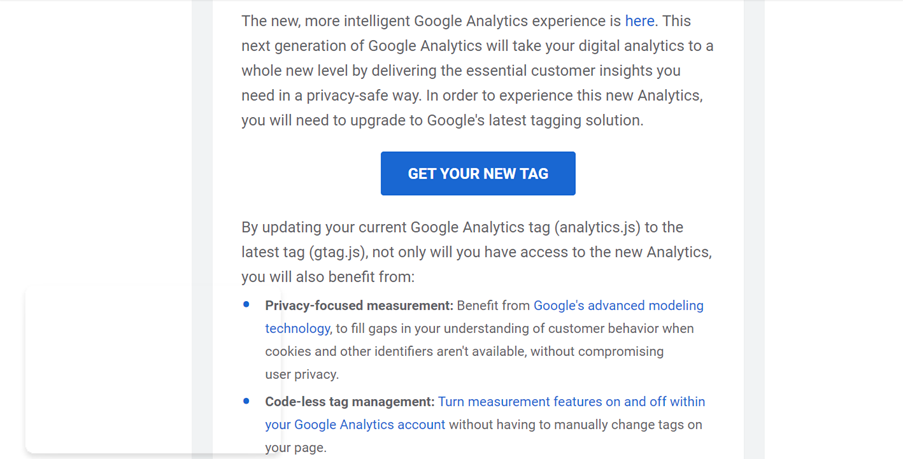Image resolution: width=903 pixels, height=459 pixels.
Task: Click the blue bullet beside Code-less tag management
Action: 247,401
